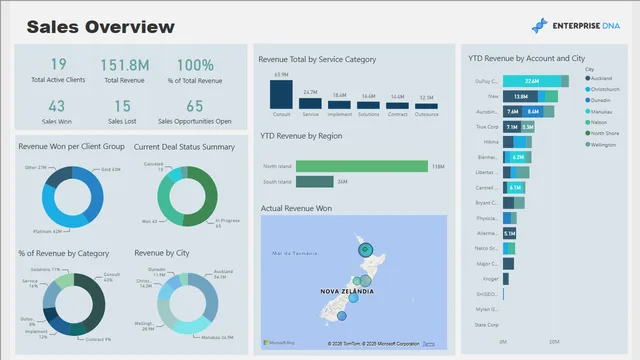Click the North Shore legend entry
Screen dimensions: 640x360
coord(602,133)
